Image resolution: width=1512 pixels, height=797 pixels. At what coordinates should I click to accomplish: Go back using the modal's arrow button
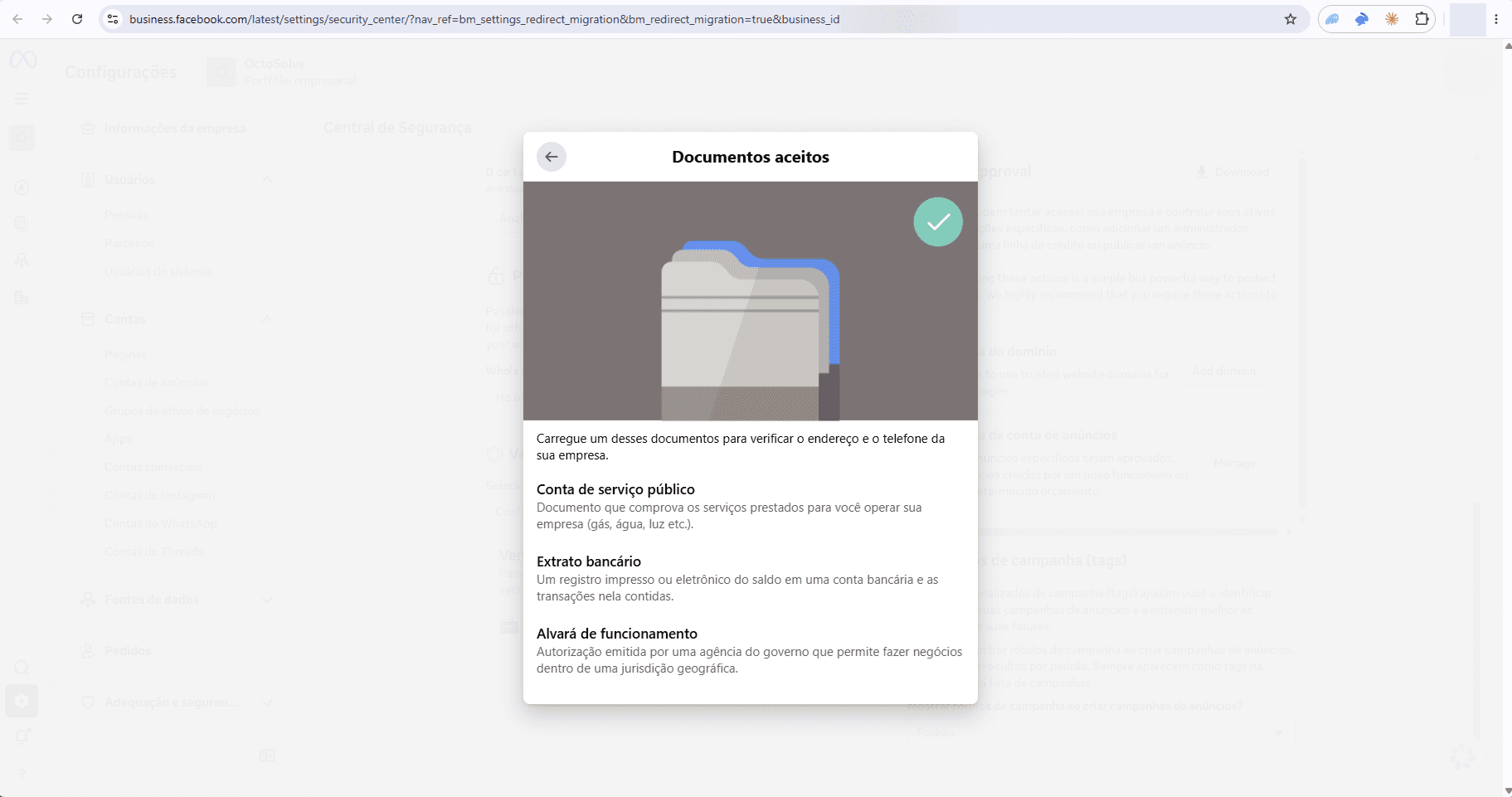tap(552, 157)
